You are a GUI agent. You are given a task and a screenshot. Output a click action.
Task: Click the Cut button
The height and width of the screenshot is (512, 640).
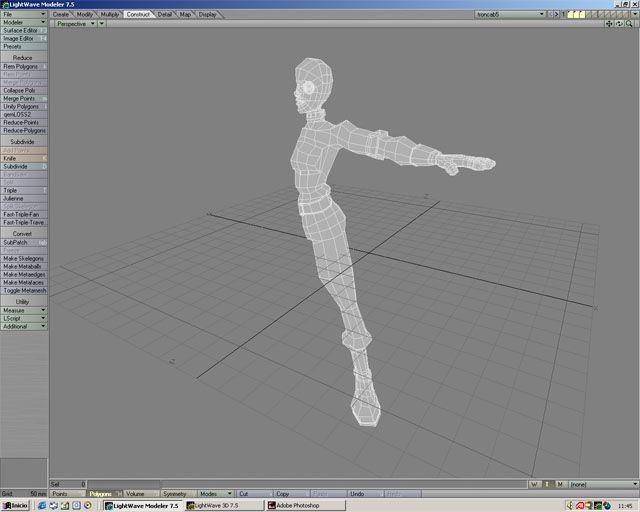click(x=255, y=494)
